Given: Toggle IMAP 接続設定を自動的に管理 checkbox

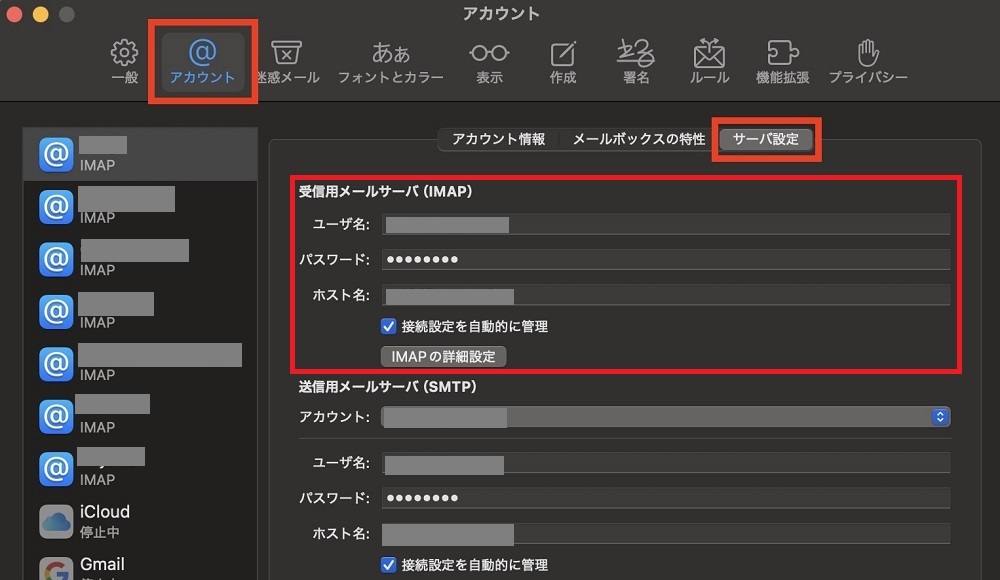Looking at the screenshot, I should [x=388, y=326].
